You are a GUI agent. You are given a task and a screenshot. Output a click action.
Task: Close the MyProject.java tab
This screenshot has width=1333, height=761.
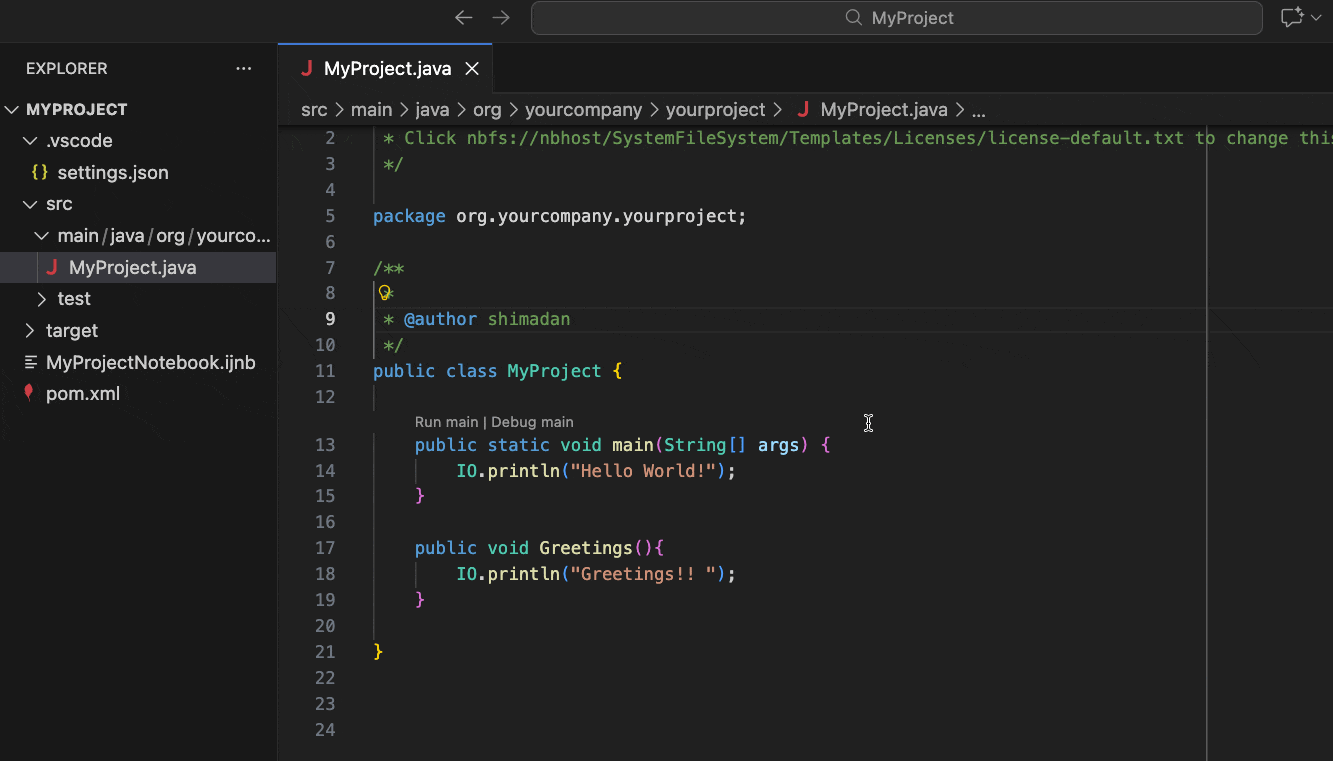coord(472,69)
